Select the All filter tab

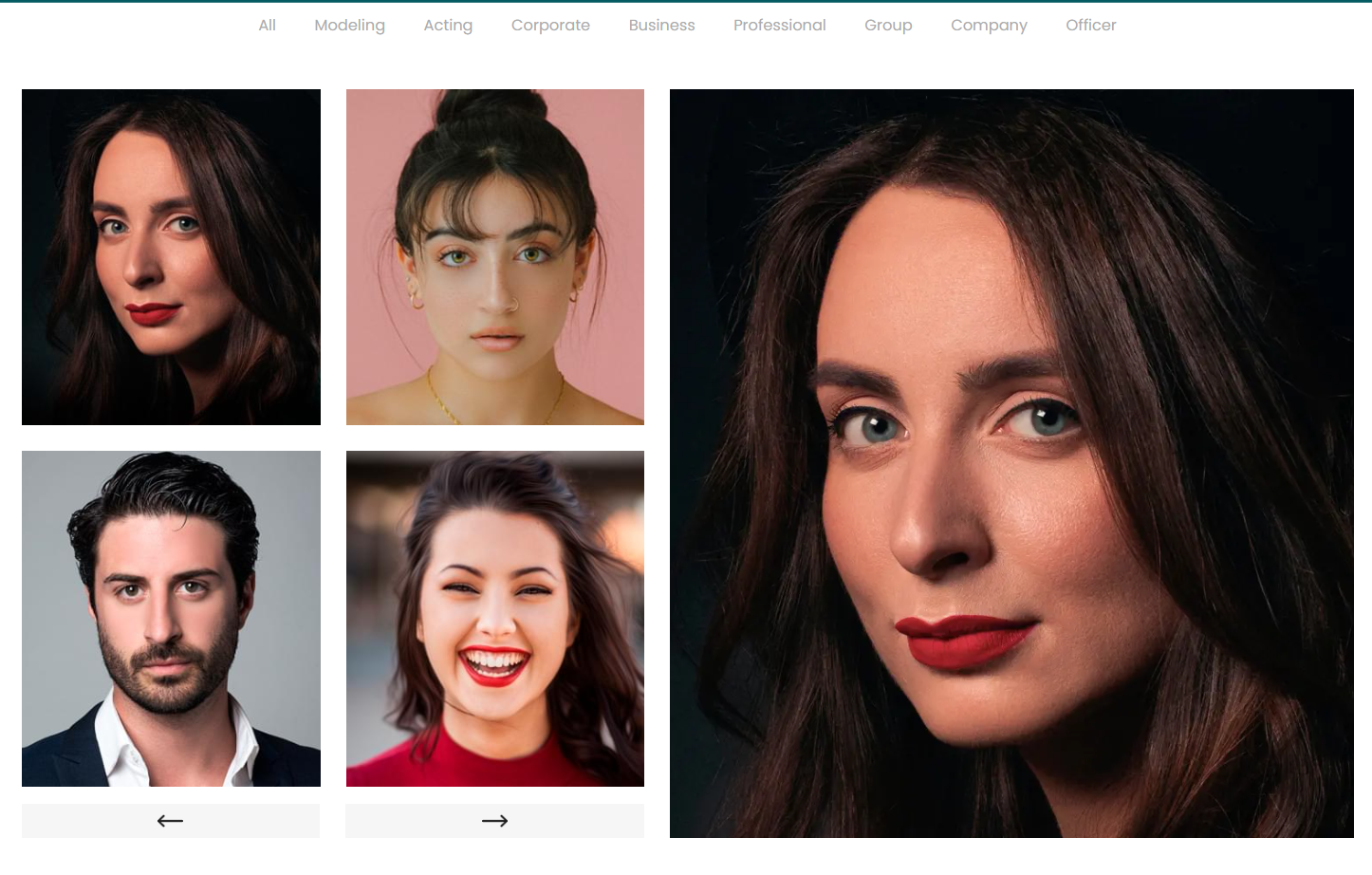click(x=268, y=26)
